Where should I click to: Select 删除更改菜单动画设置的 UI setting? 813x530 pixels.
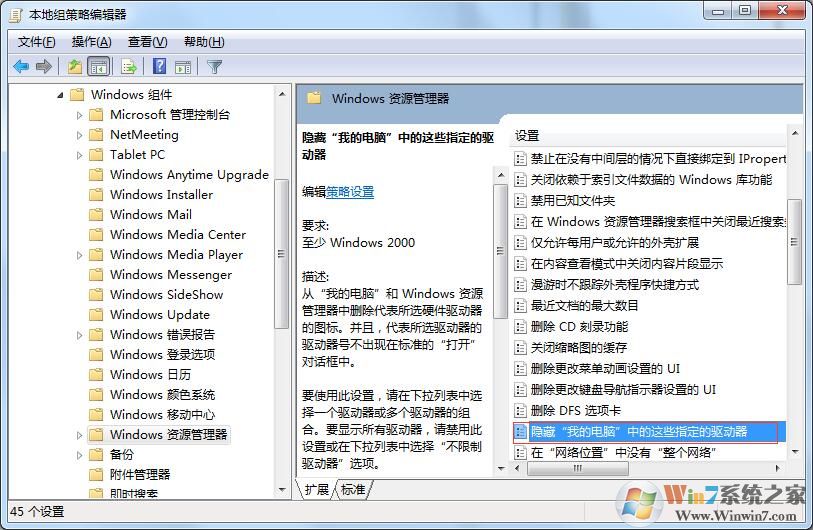tap(605, 369)
